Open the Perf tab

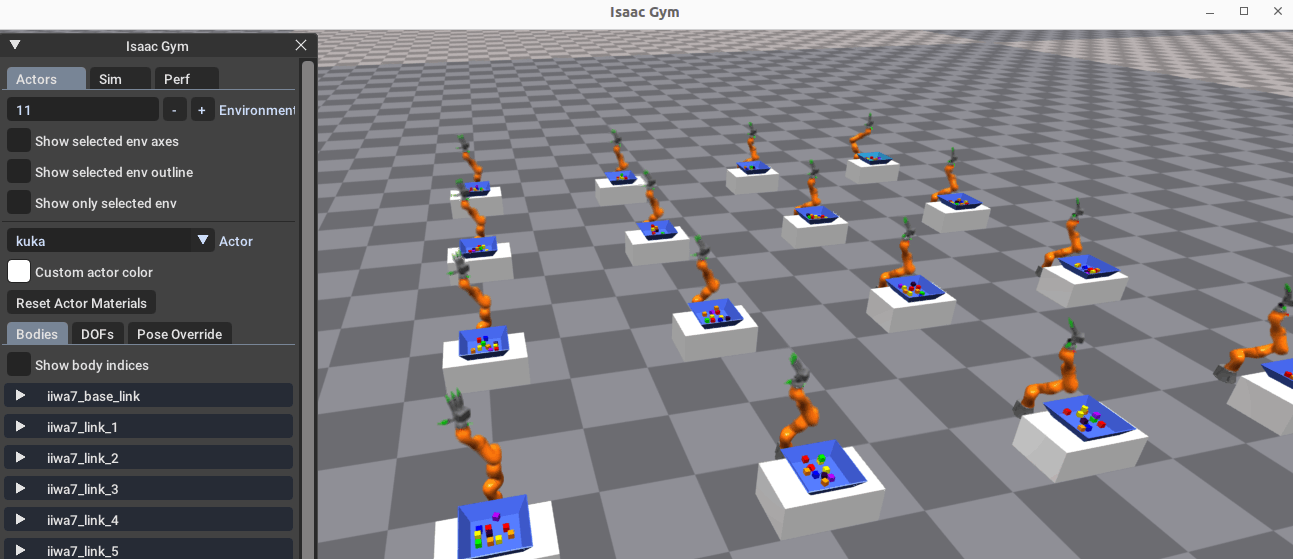click(x=186, y=79)
